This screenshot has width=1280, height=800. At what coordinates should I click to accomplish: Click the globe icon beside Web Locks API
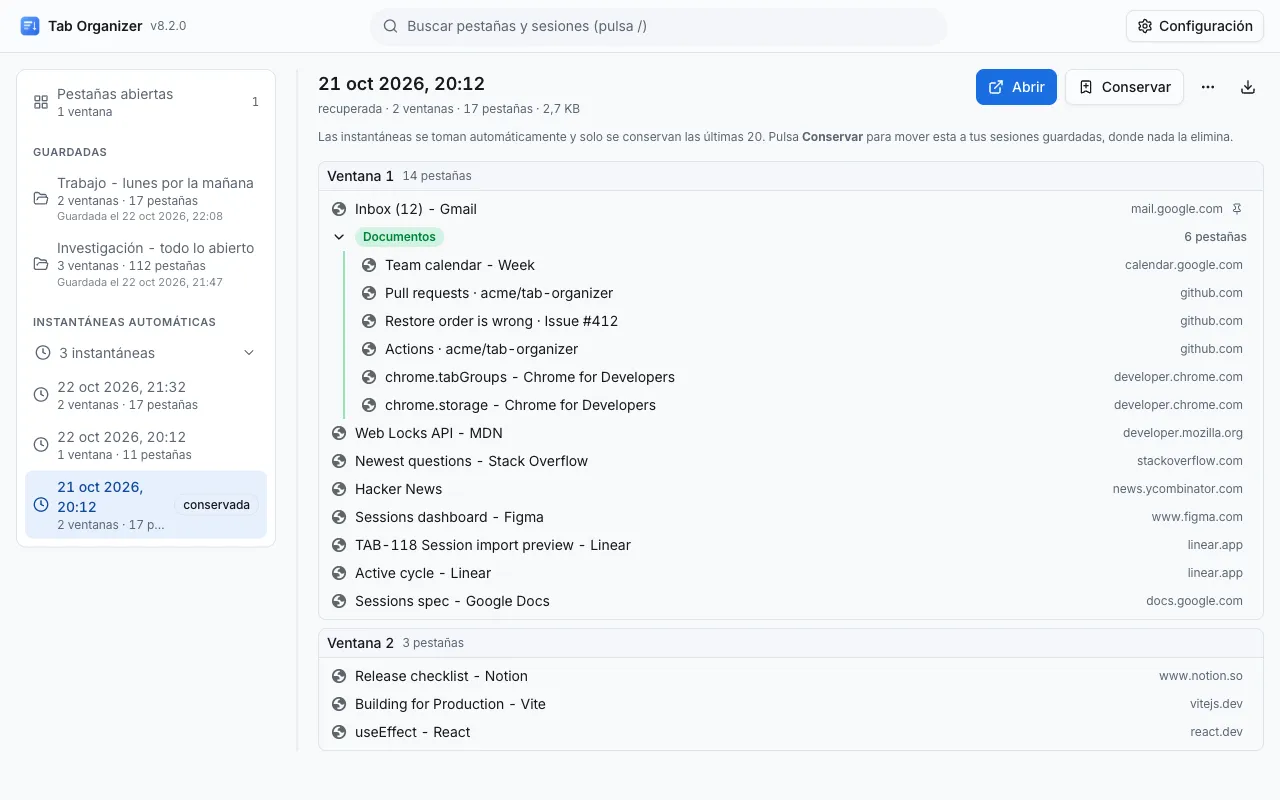coord(339,433)
